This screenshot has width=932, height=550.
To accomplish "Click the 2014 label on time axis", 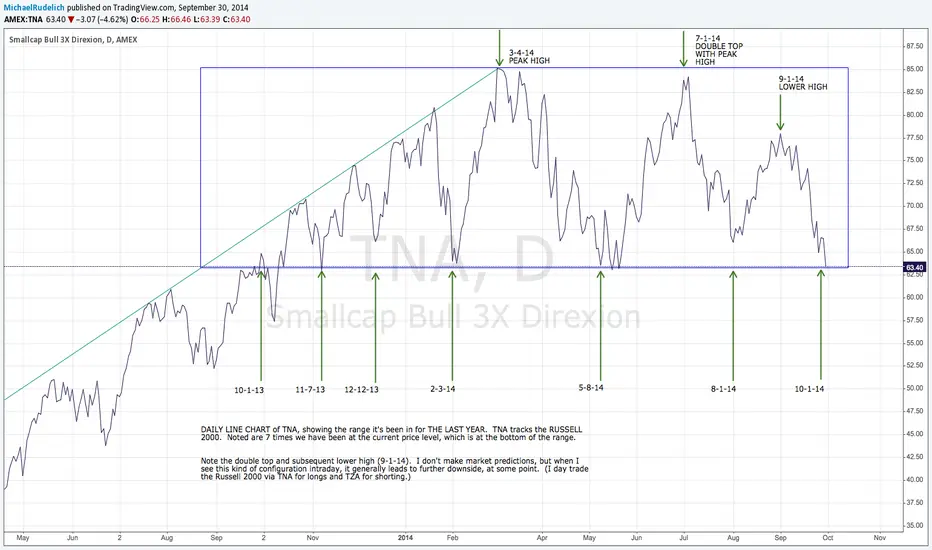I will tap(405, 538).
